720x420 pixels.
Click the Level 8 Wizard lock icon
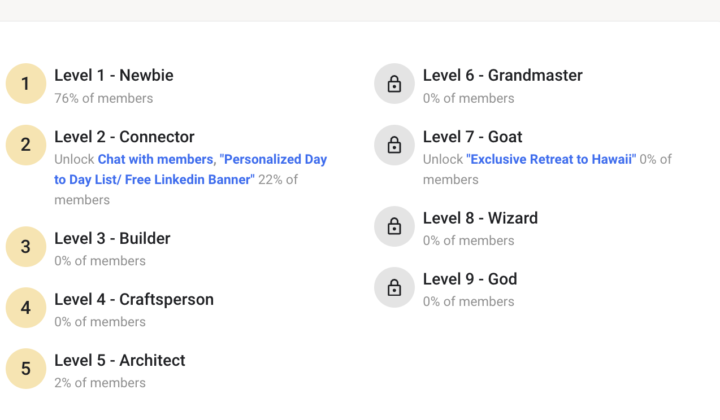394,226
